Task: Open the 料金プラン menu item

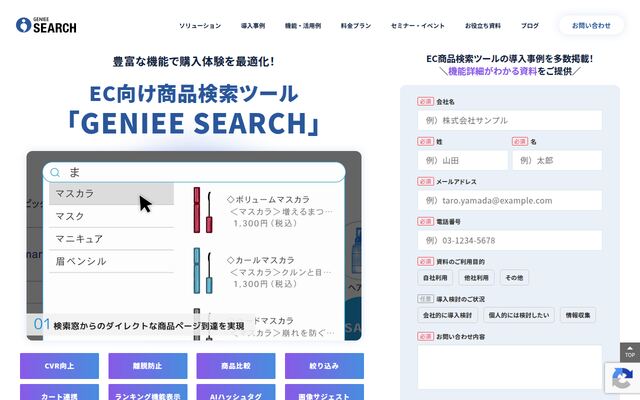Action: point(356,26)
